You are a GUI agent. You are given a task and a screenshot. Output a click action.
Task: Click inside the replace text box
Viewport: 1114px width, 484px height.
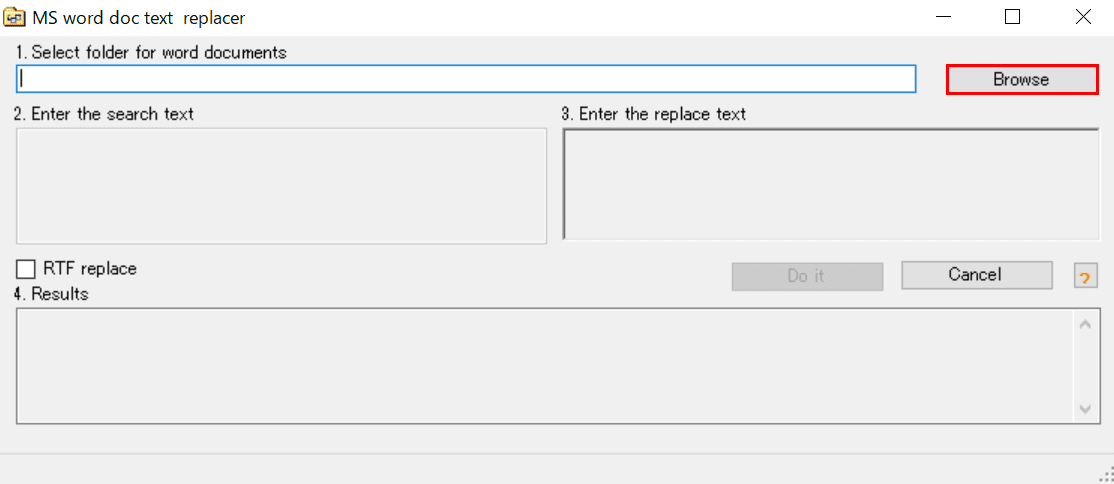pos(831,185)
